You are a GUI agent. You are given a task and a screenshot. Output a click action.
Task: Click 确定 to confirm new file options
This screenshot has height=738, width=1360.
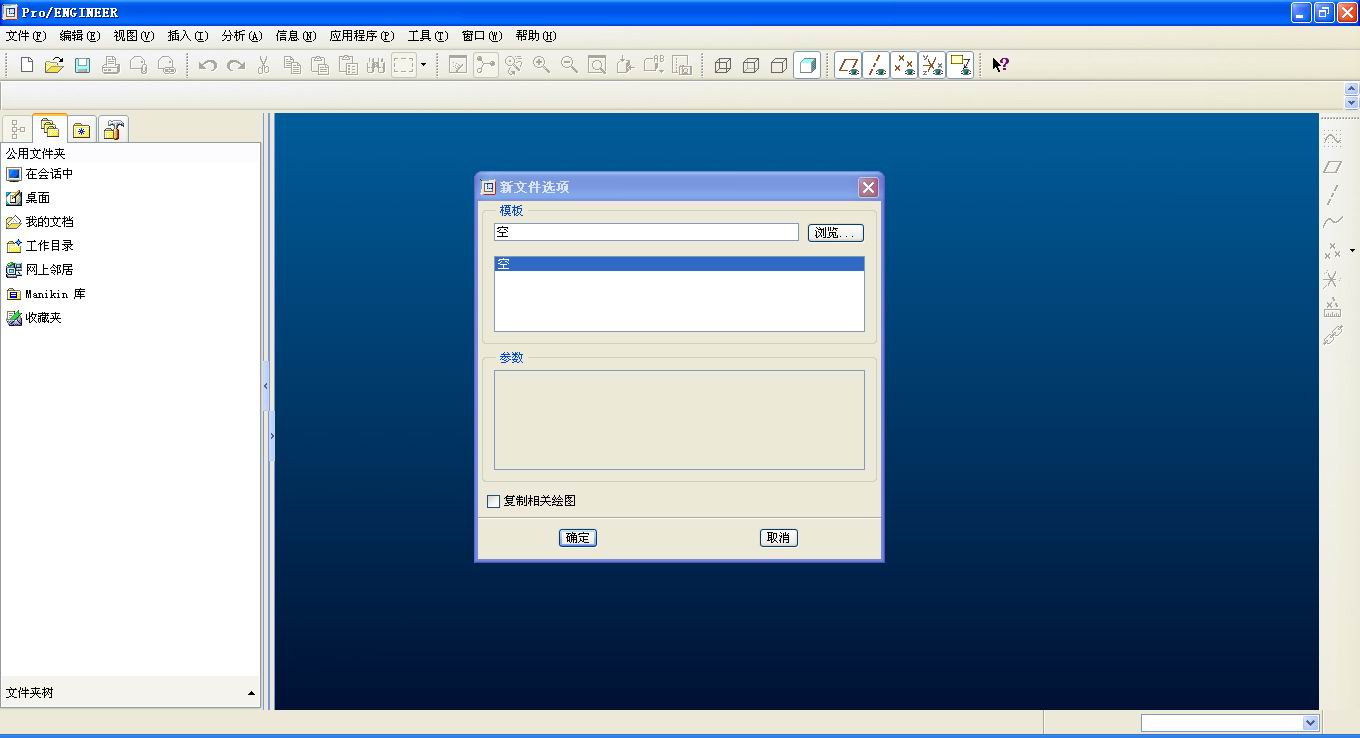pos(578,538)
